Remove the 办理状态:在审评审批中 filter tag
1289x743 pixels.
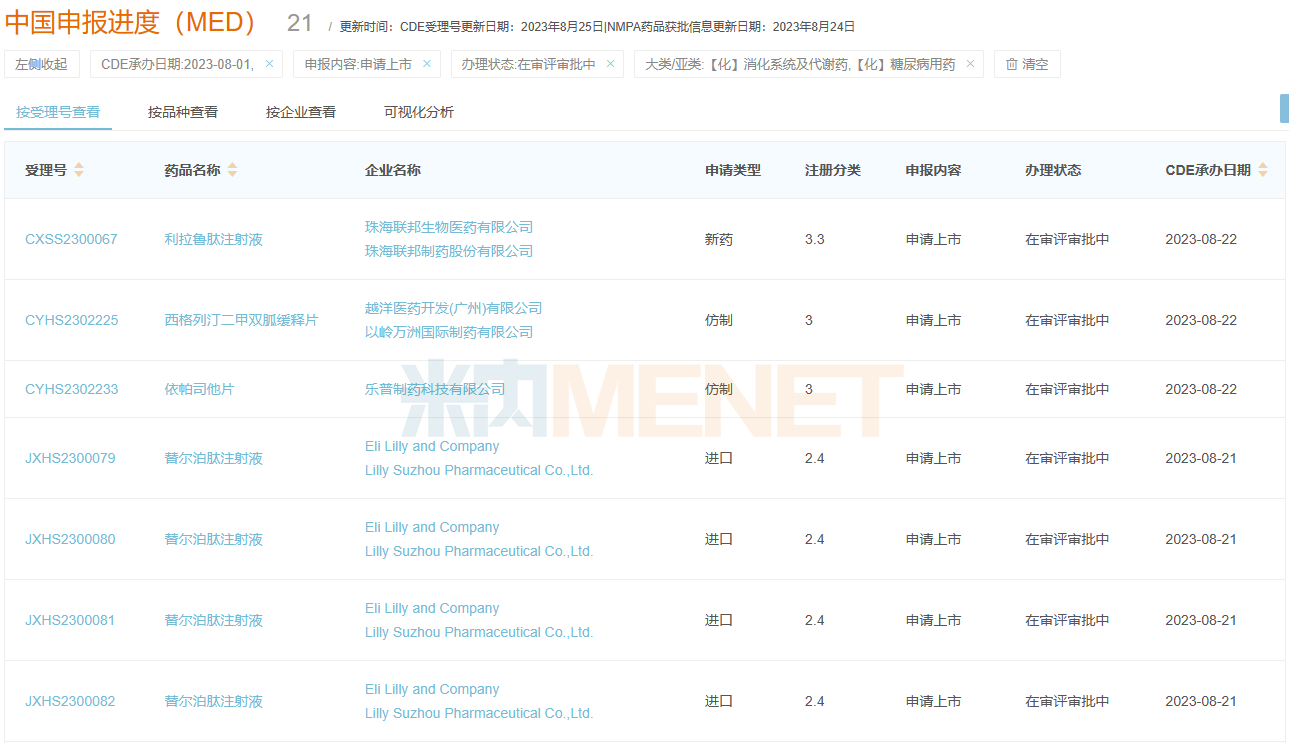click(611, 64)
